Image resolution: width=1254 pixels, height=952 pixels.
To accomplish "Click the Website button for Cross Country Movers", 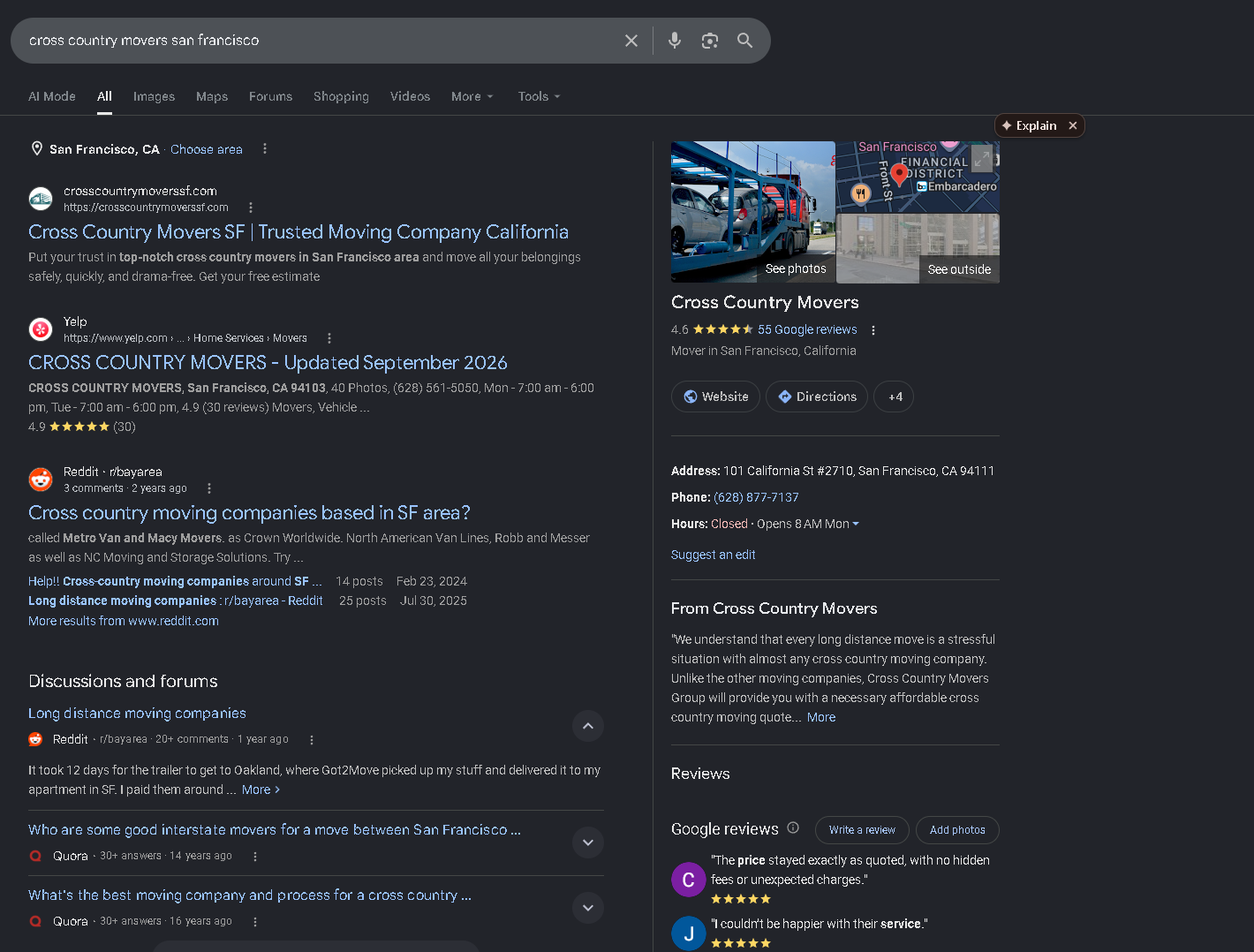I will (x=715, y=397).
